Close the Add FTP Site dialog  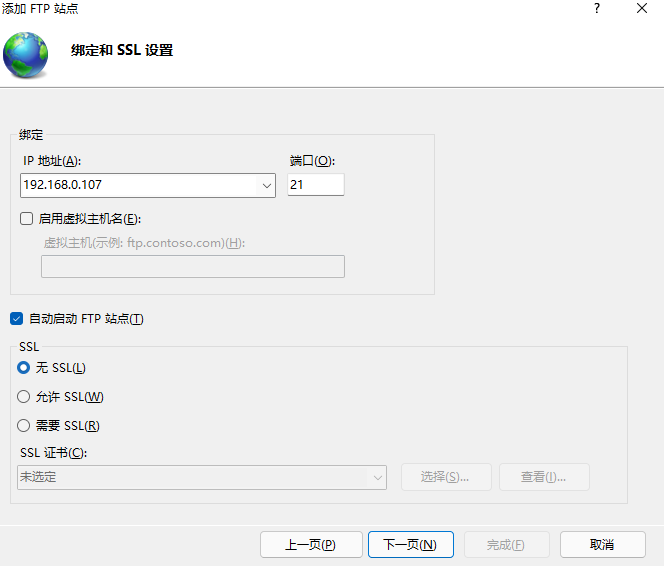(642, 8)
